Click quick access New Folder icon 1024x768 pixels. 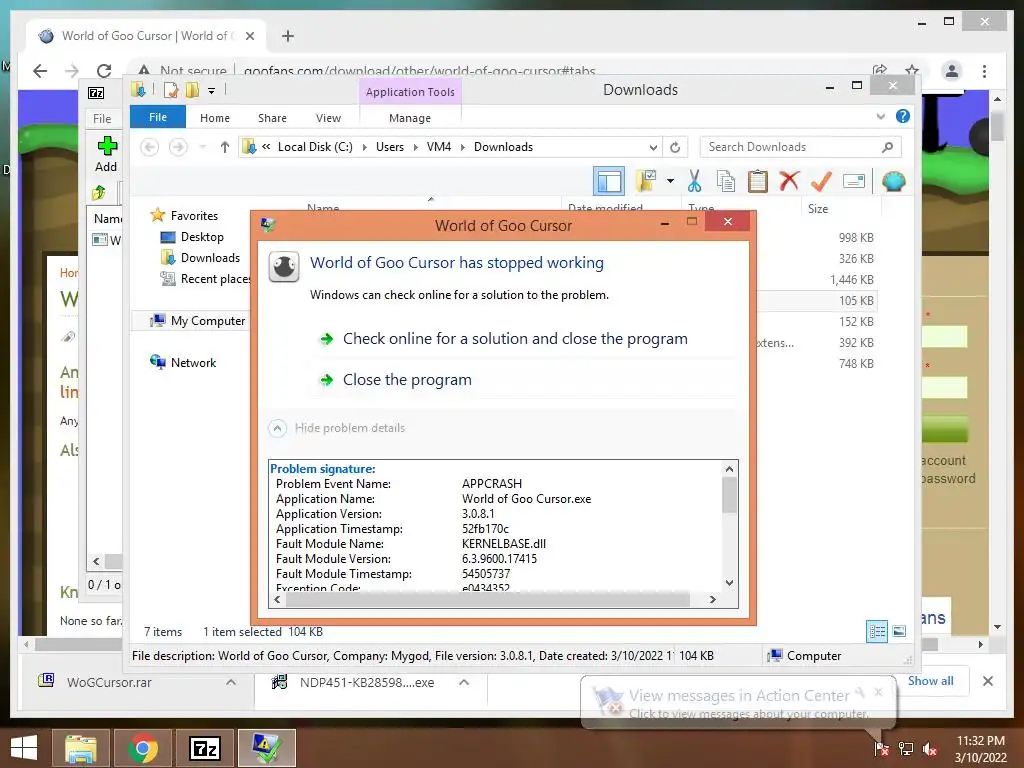point(192,89)
